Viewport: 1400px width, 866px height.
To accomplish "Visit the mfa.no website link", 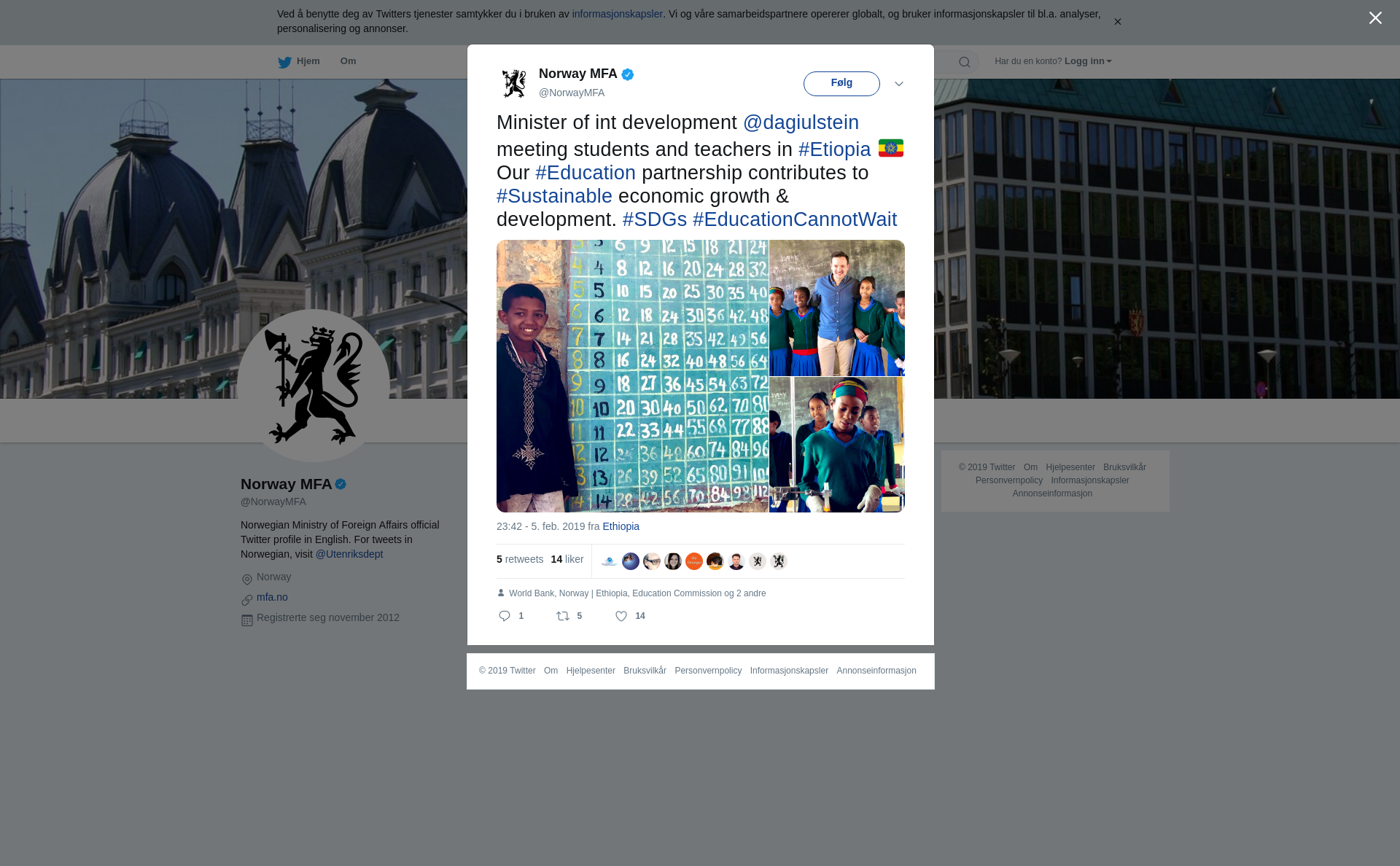I will pyautogui.click(x=272, y=597).
